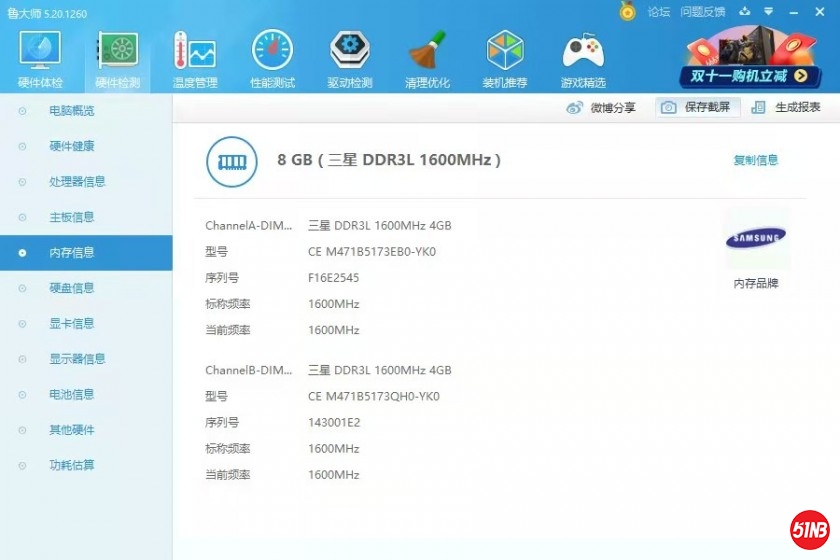Switch to 处理器信息 processor info
Viewport: 840px width, 560px height.
point(77,182)
